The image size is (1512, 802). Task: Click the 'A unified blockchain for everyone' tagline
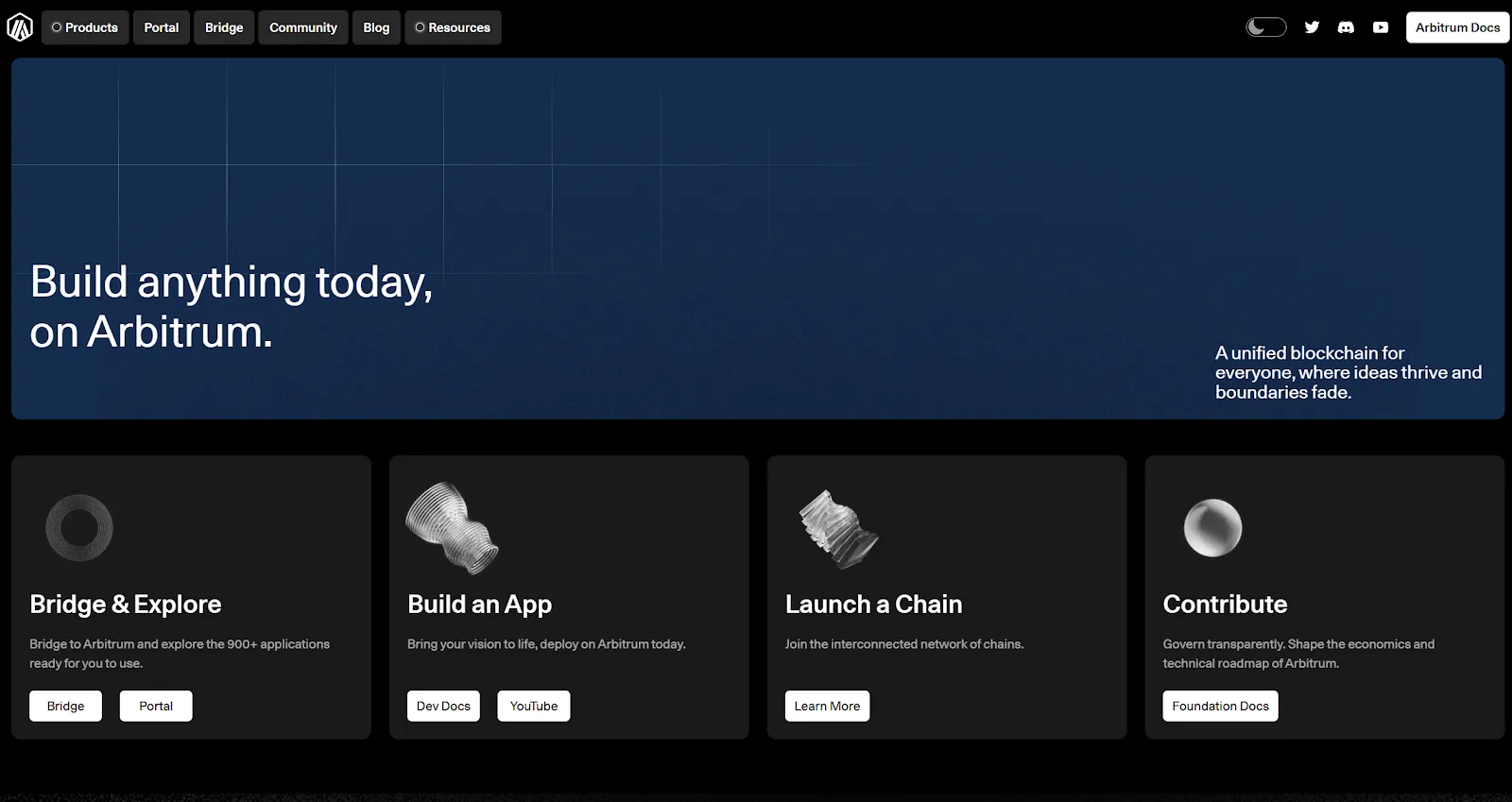1349,372
